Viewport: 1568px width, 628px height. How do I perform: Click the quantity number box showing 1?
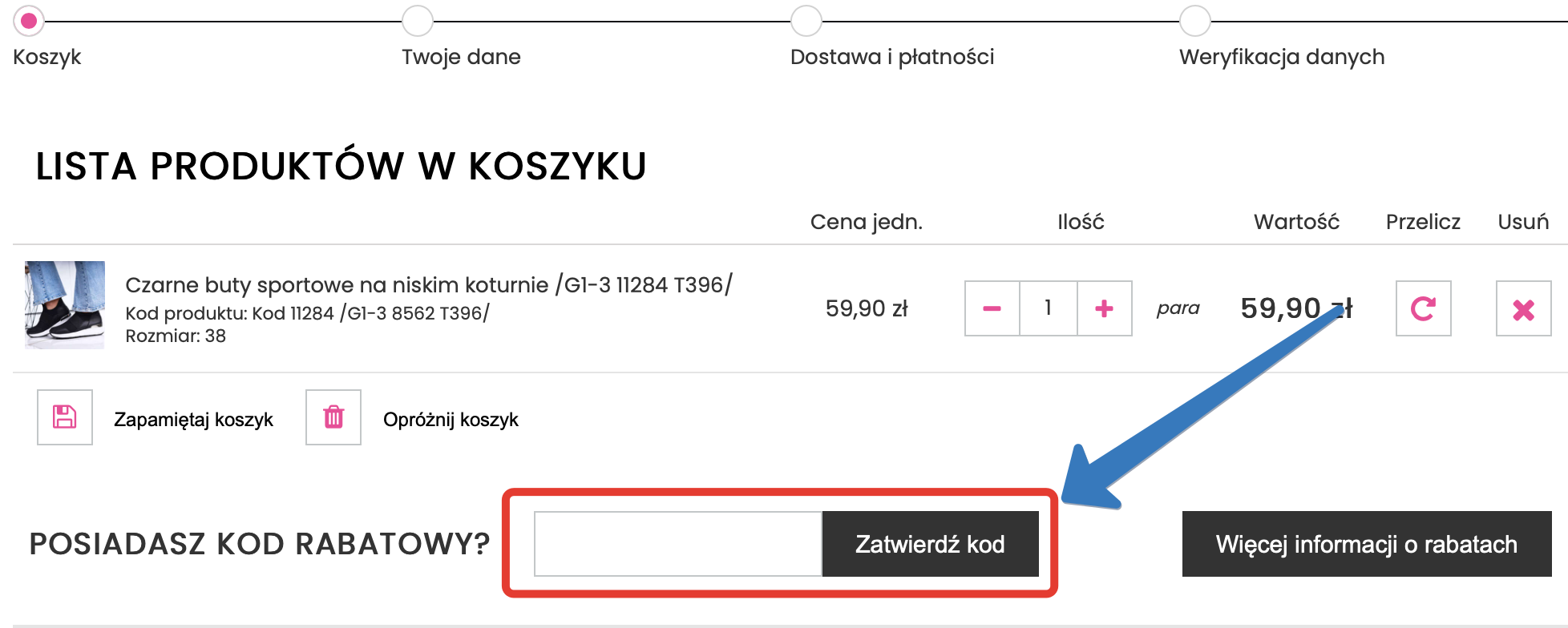[1047, 308]
